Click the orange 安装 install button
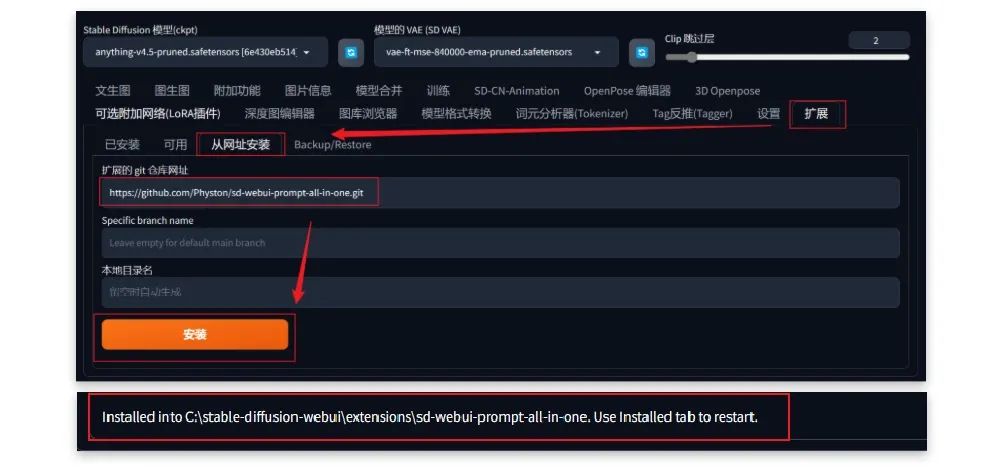Image resolution: width=1000 pixels, height=470 pixels. click(195, 335)
